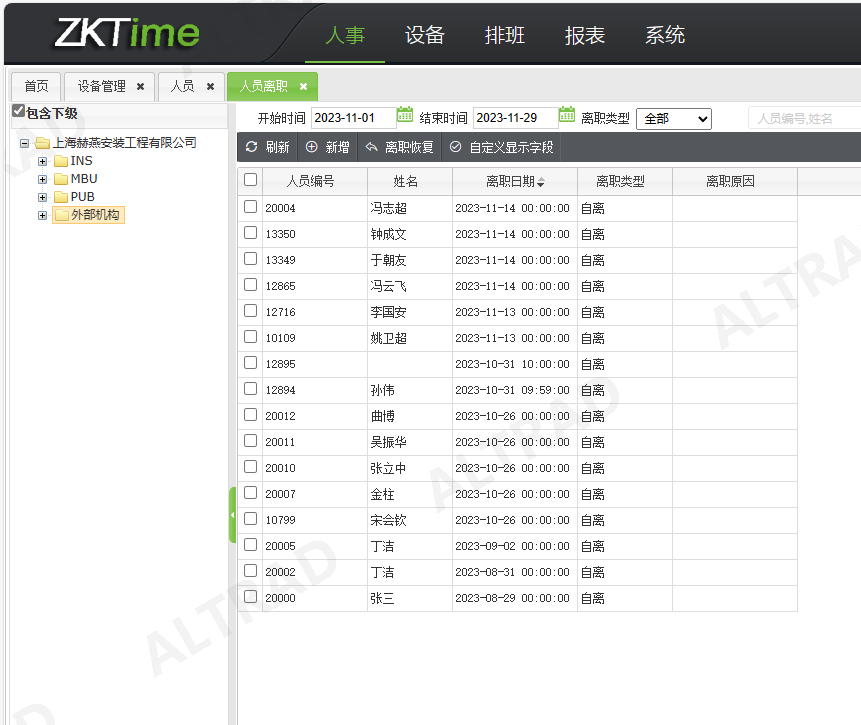Toggle the 包含下级 checkbox
Image resolution: width=861 pixels, height=725 pixels.
point(18,112)
